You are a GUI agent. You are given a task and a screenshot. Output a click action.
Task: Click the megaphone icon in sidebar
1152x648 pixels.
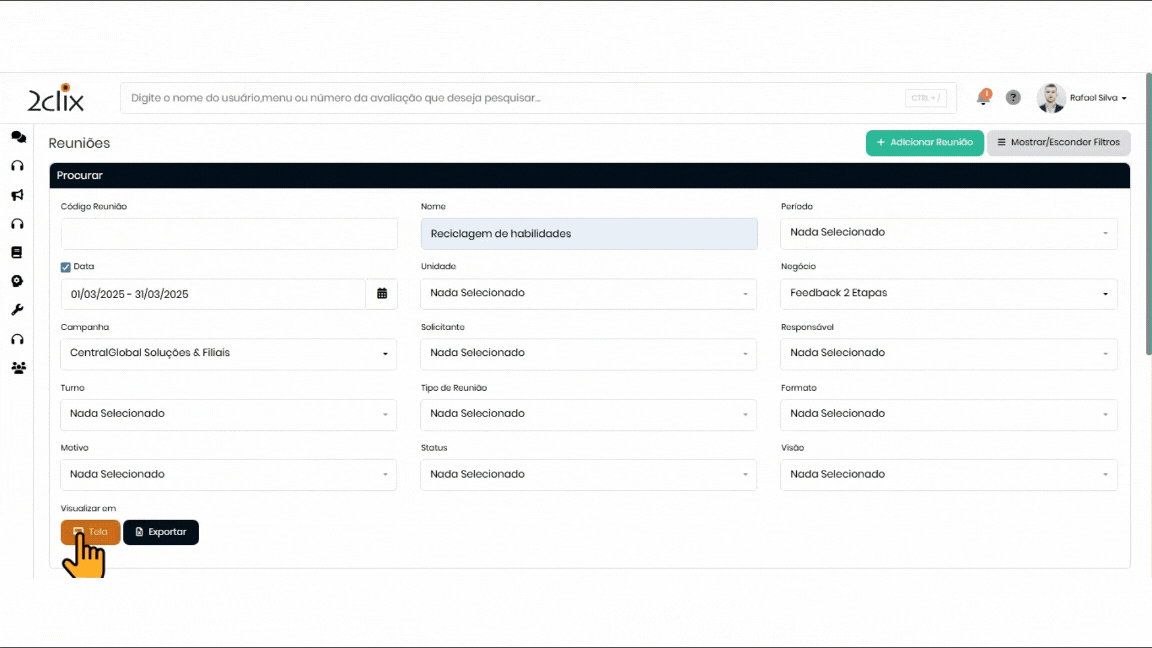(x=18, y=195)
